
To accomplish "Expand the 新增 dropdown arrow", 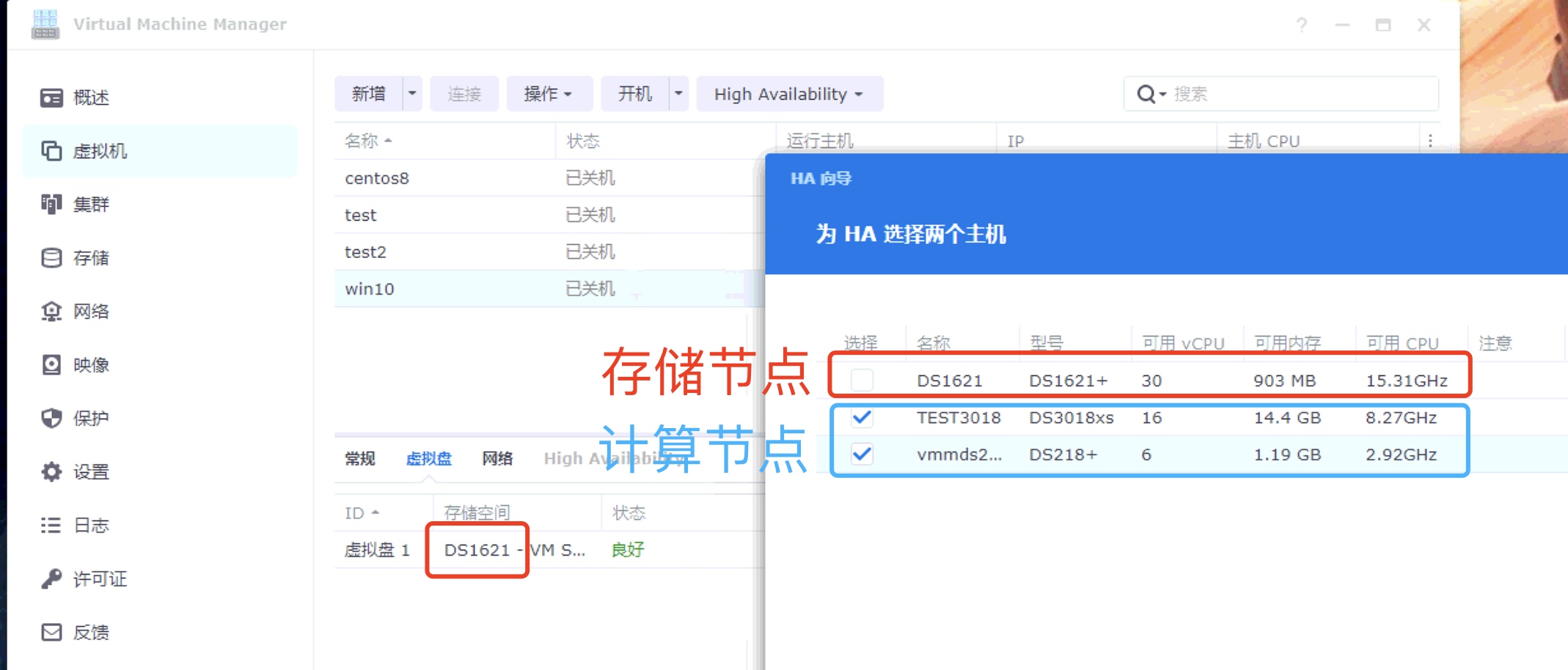I will click(x=412, y=94).
